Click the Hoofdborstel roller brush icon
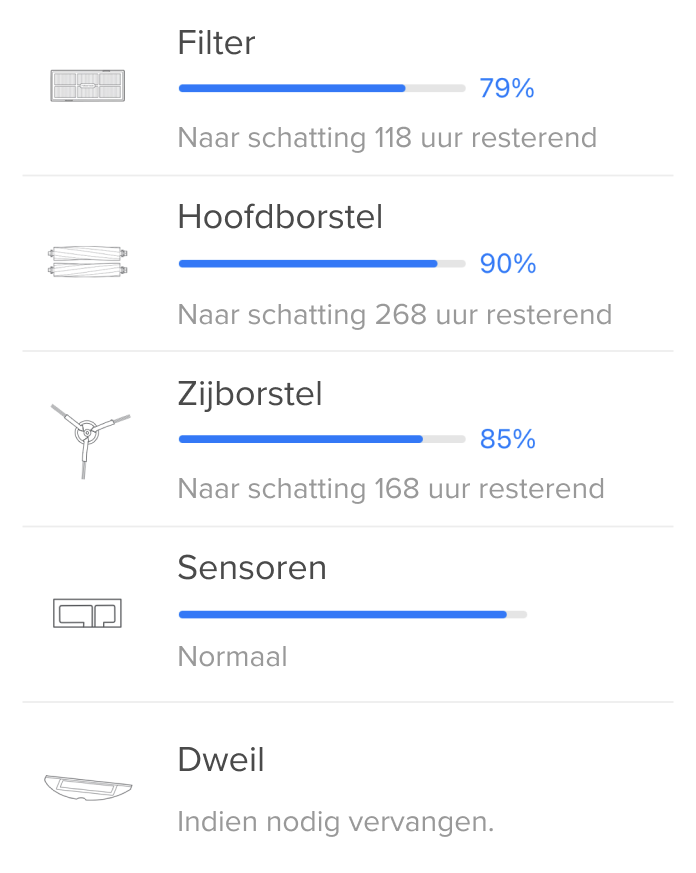This screenshot has height=873, width=696. [x=88, y=263]
